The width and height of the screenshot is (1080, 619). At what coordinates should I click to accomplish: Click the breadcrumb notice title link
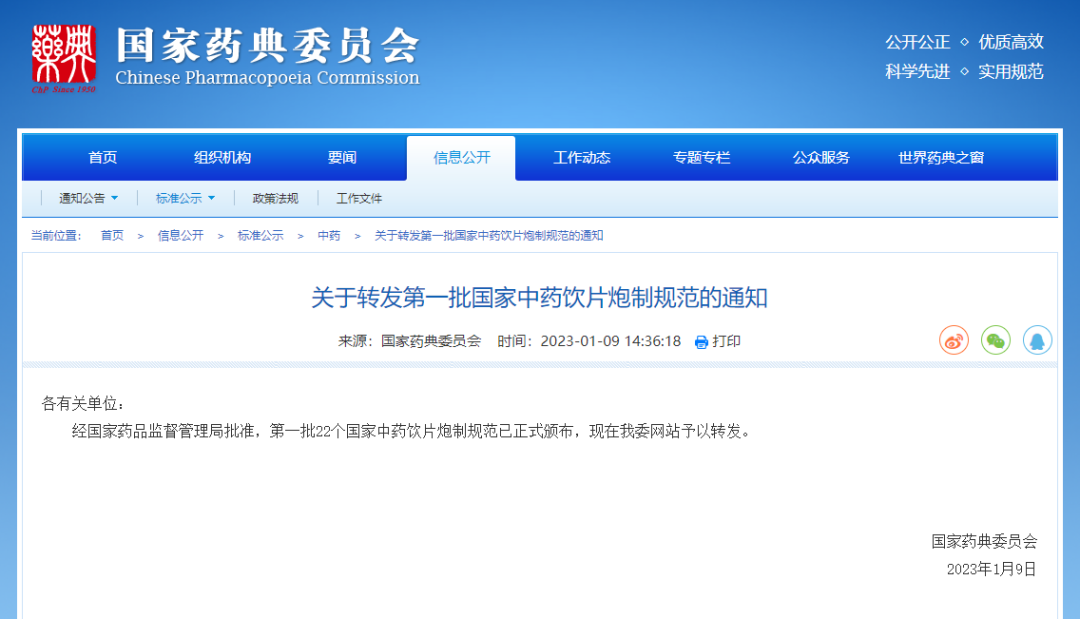[x=489, y=235]
